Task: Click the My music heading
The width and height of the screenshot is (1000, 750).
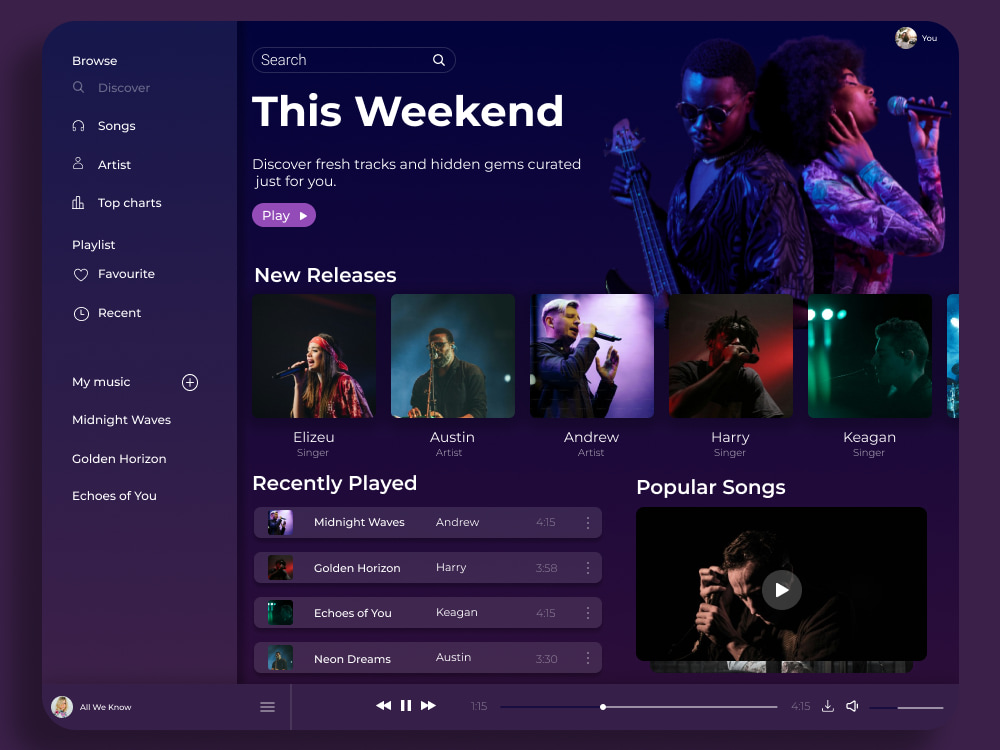Action: [x=101, y=381]
